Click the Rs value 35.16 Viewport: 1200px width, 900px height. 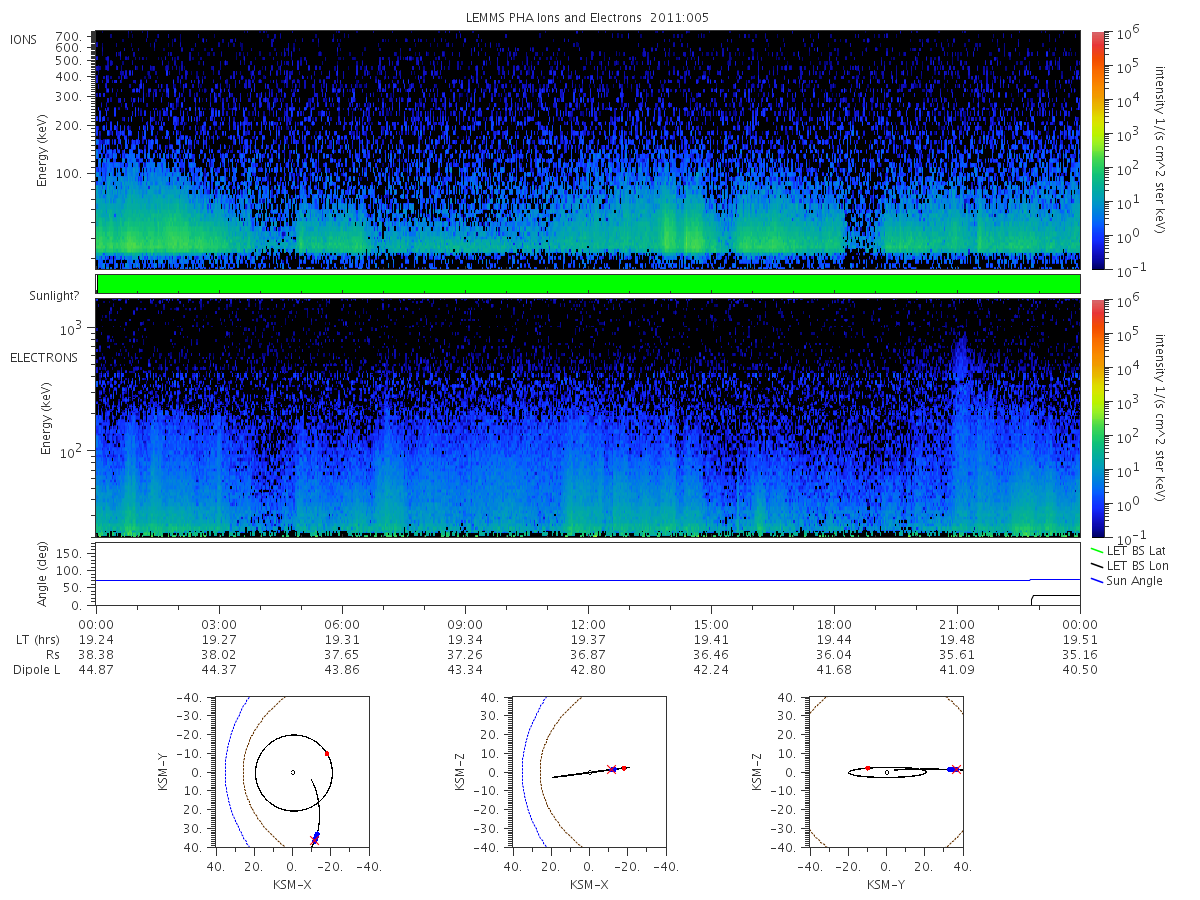(1080, 655)
